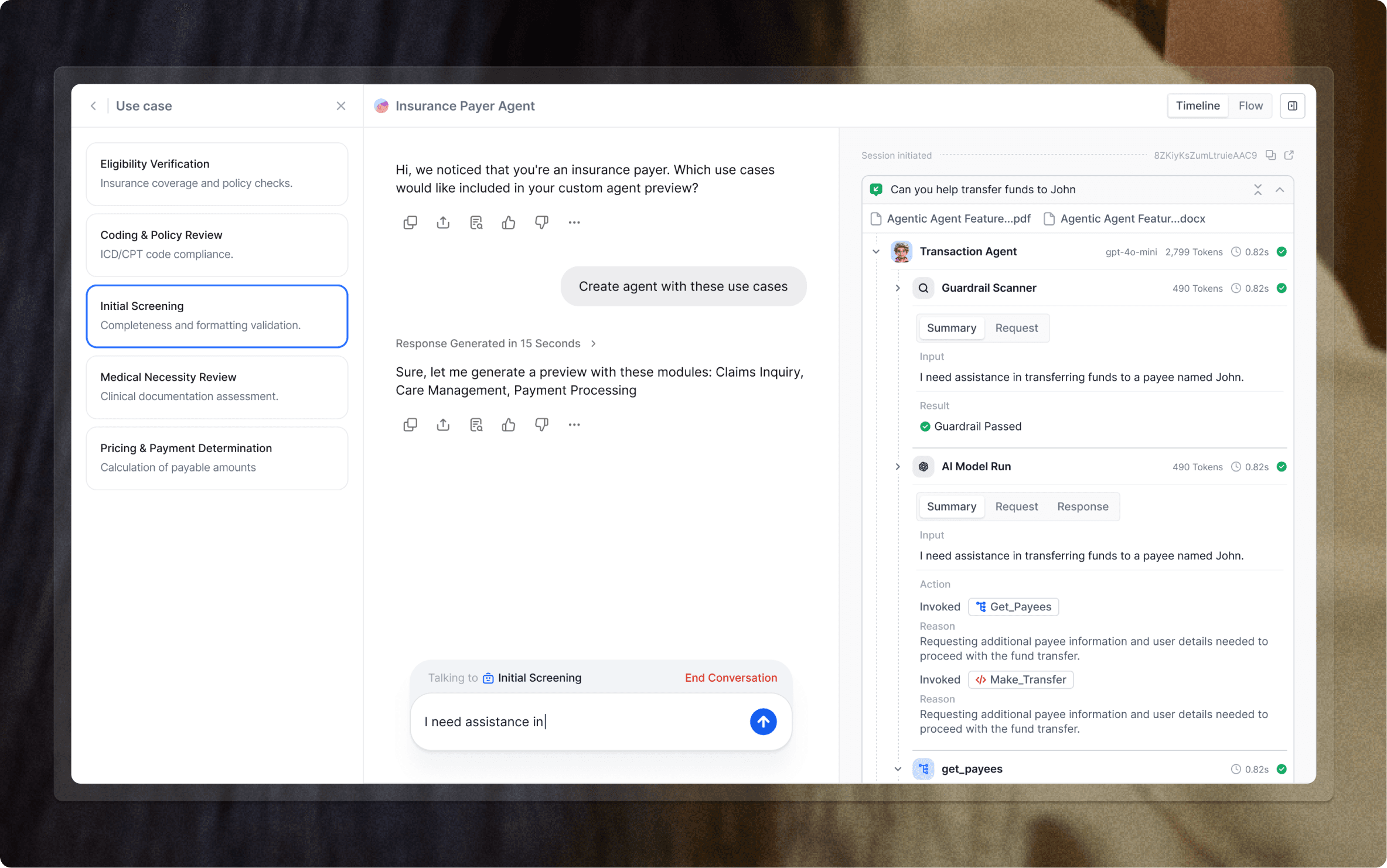The height and width of the screenshot is (868, 1387).
Task: Expand the Guardrail Scanner row
Action: pos(897,288)
